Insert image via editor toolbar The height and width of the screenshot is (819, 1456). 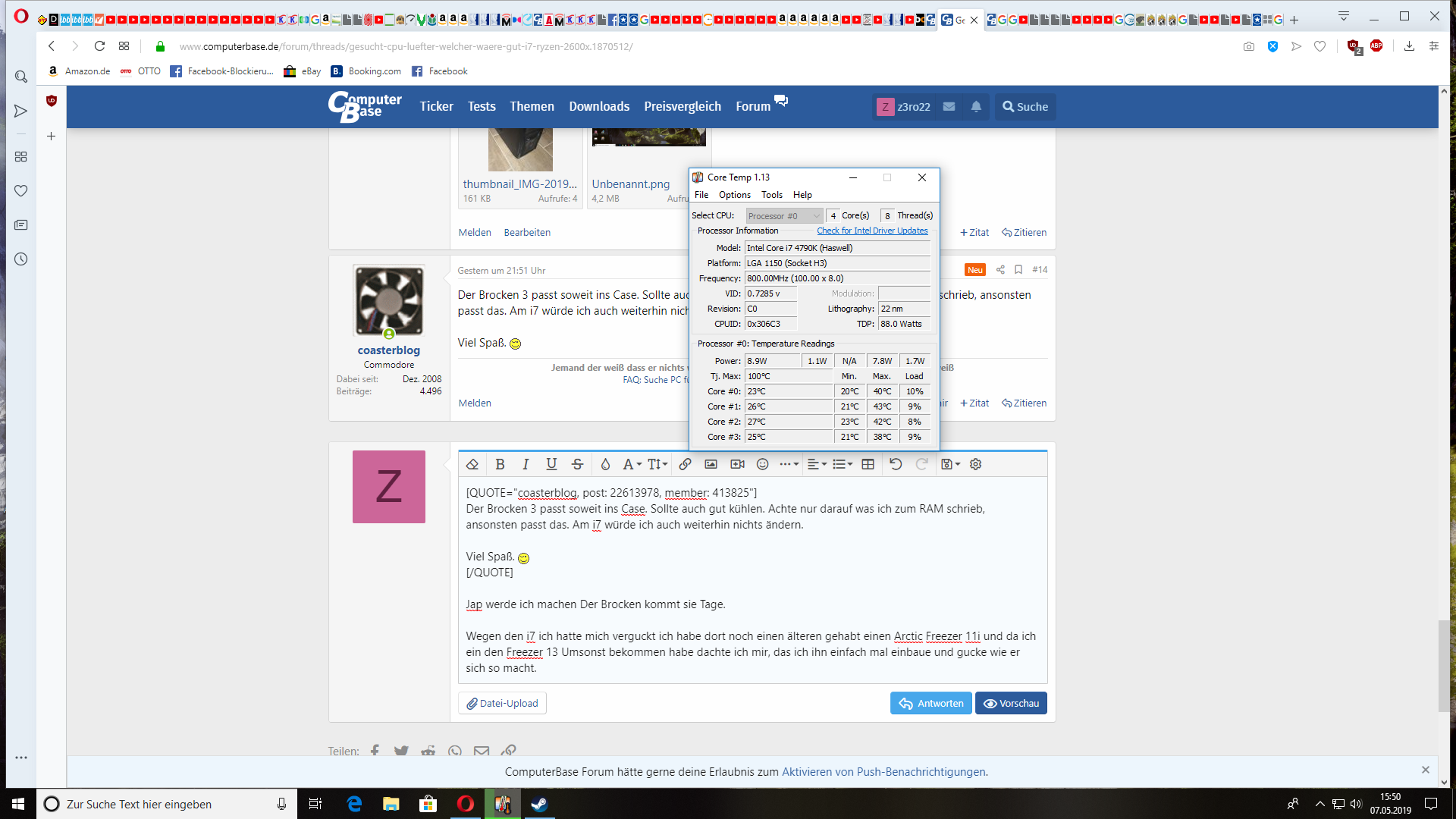[x=711, y=464]
